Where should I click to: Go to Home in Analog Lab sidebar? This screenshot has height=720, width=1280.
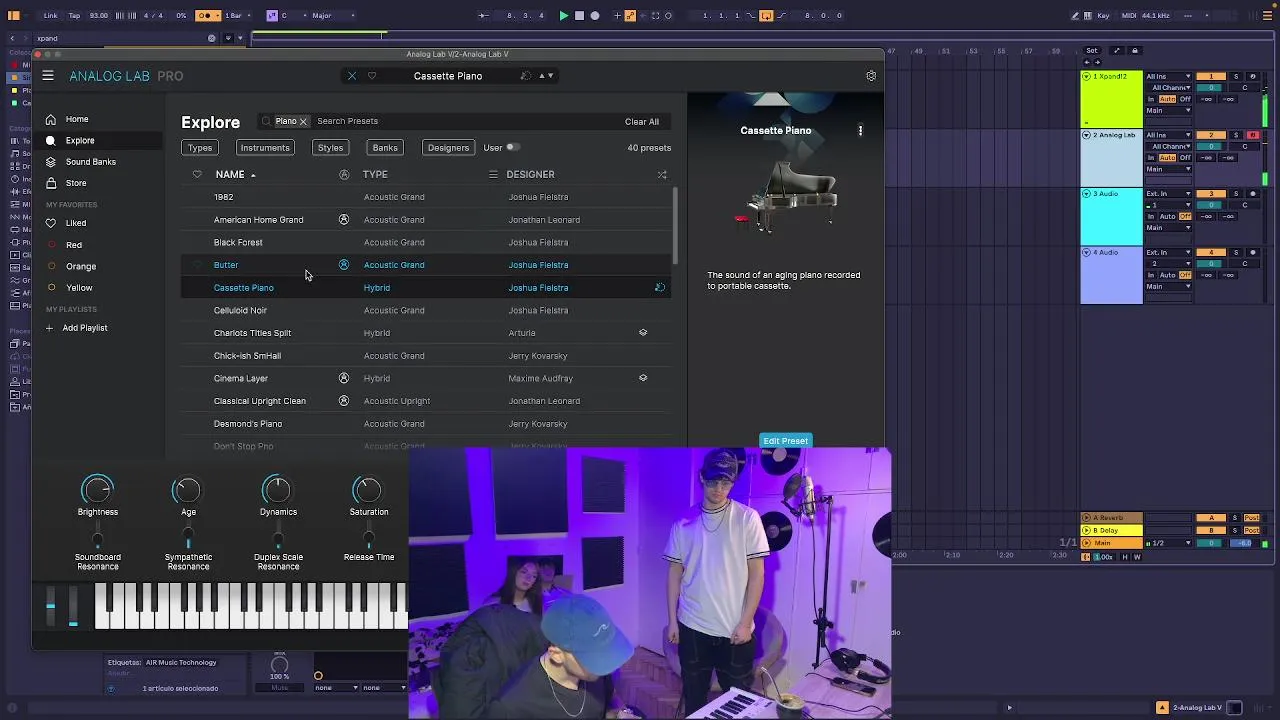[x=77, y=119]
